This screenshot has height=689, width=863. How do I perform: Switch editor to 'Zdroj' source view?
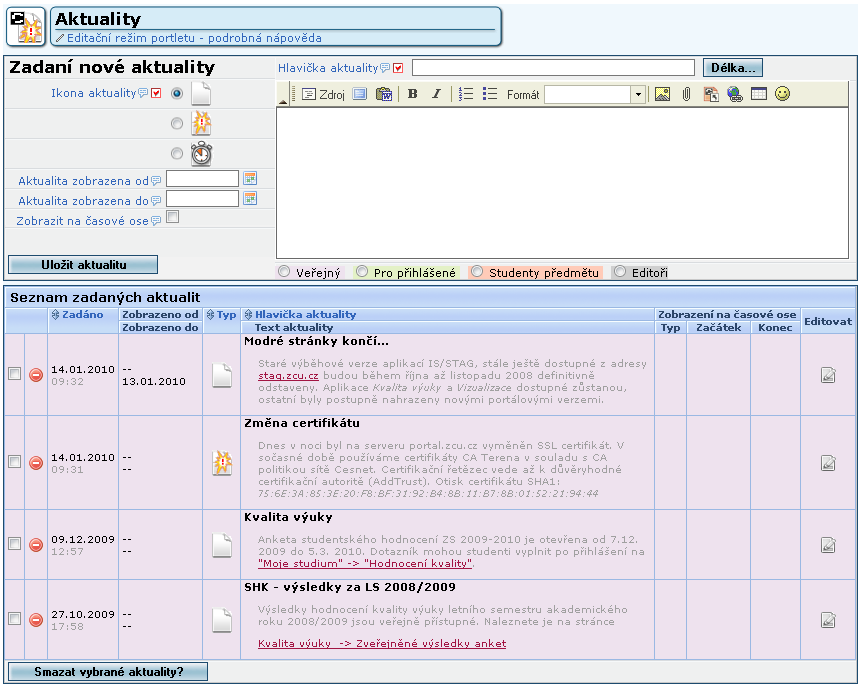(324, 94)
